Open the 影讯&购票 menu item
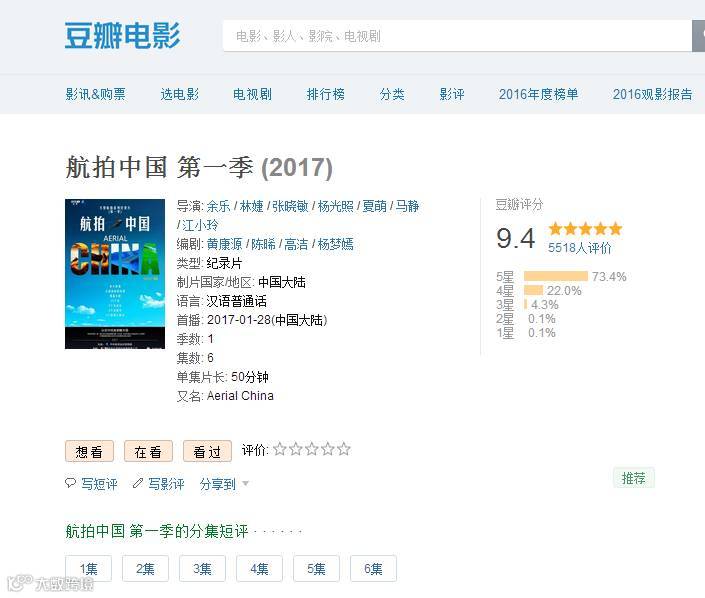 coord(95,94)
